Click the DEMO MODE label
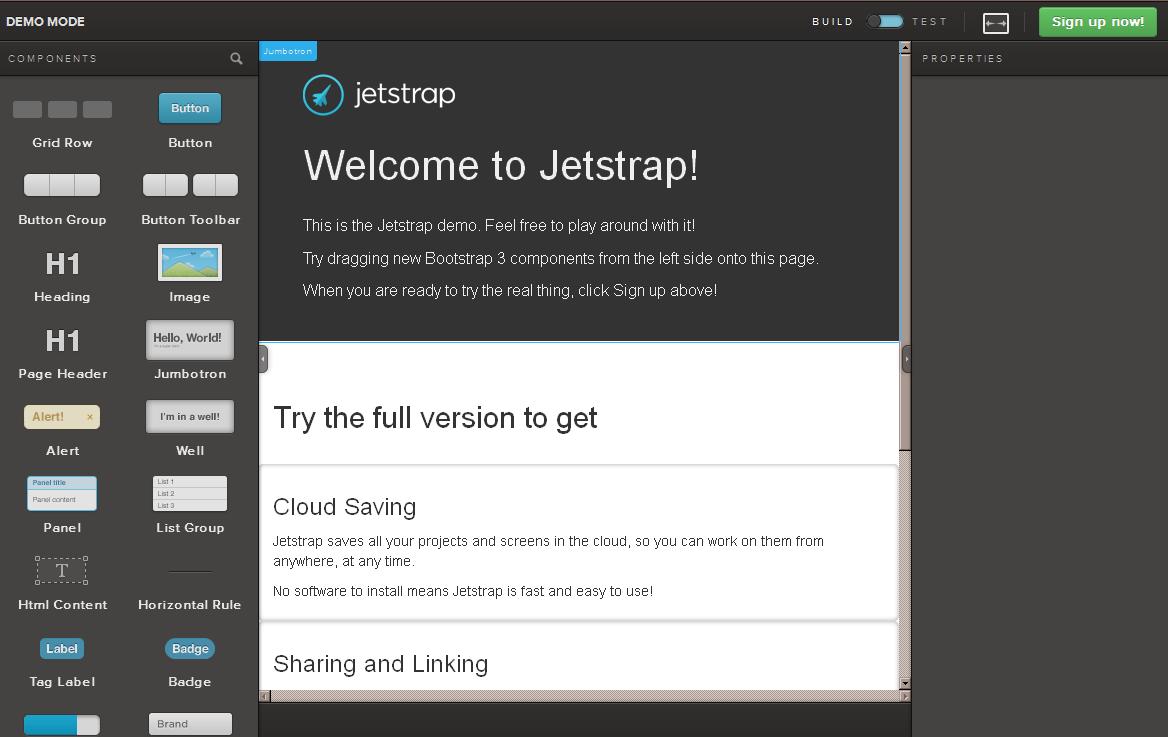This screenshot has height=737, width=1168. click(x=45, y=22)
